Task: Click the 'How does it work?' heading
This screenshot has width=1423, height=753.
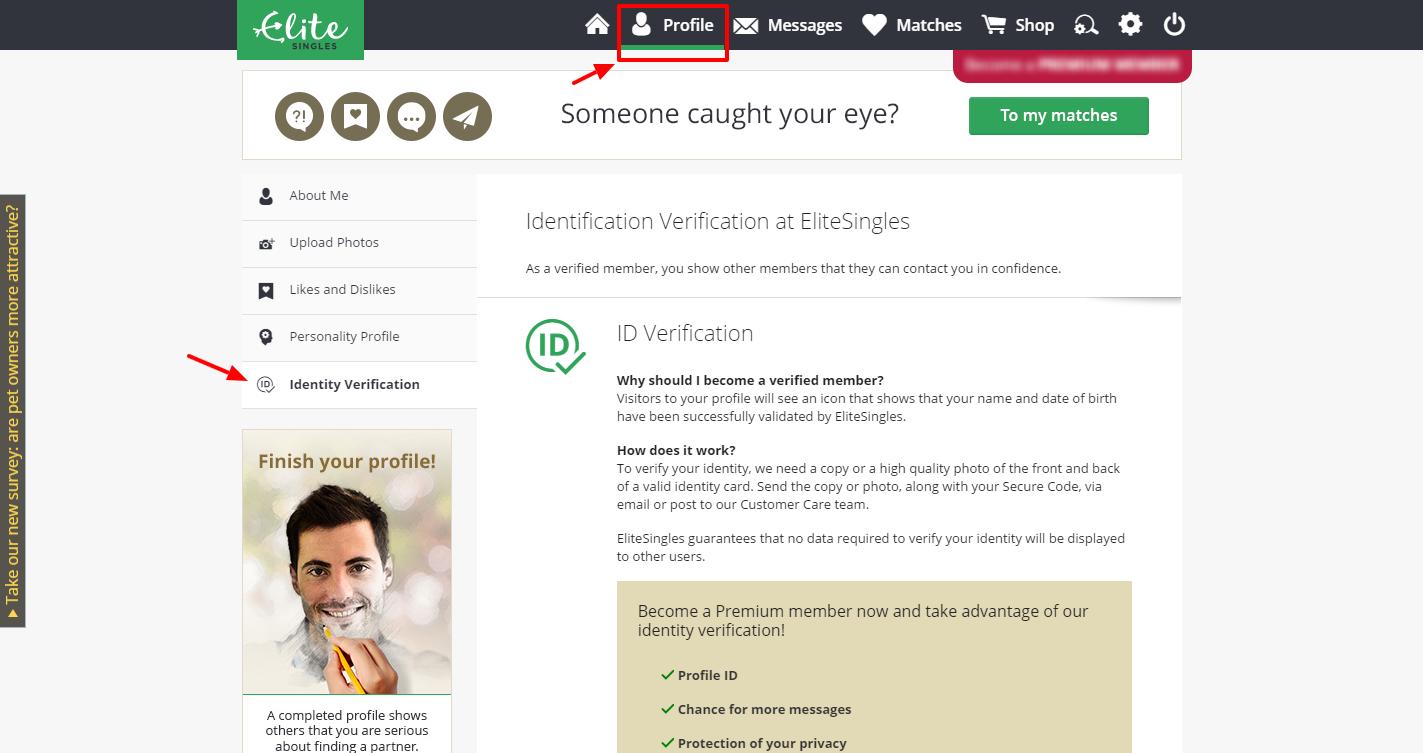Action: click(x=676, y=450)
